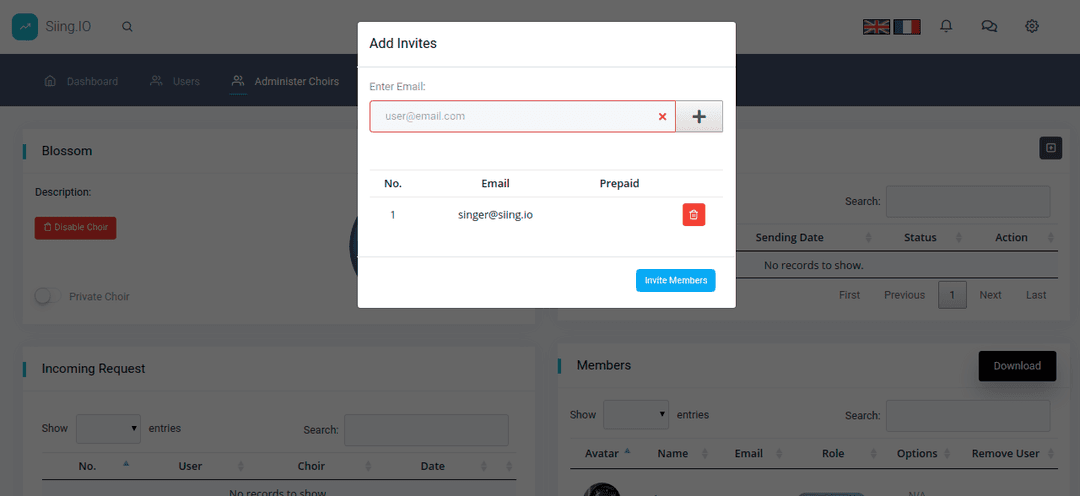Click the Siing.IO logo icon
Viewport: 1080px width, 496px height.
[x=25, y=27]
